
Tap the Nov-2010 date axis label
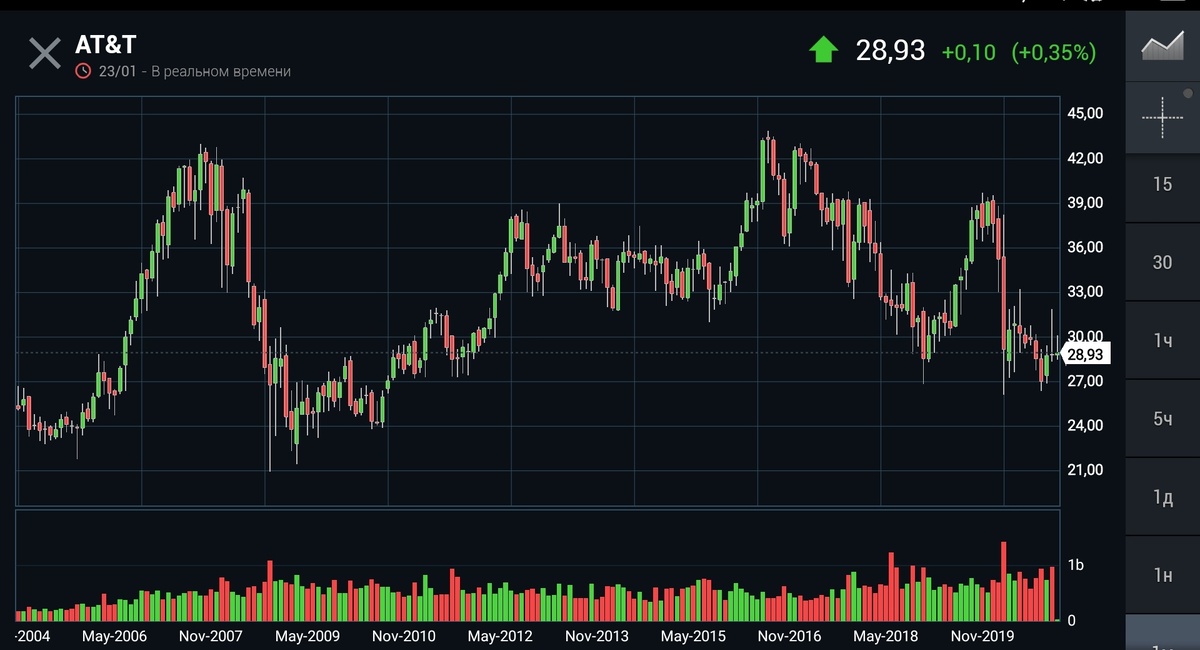404,636
